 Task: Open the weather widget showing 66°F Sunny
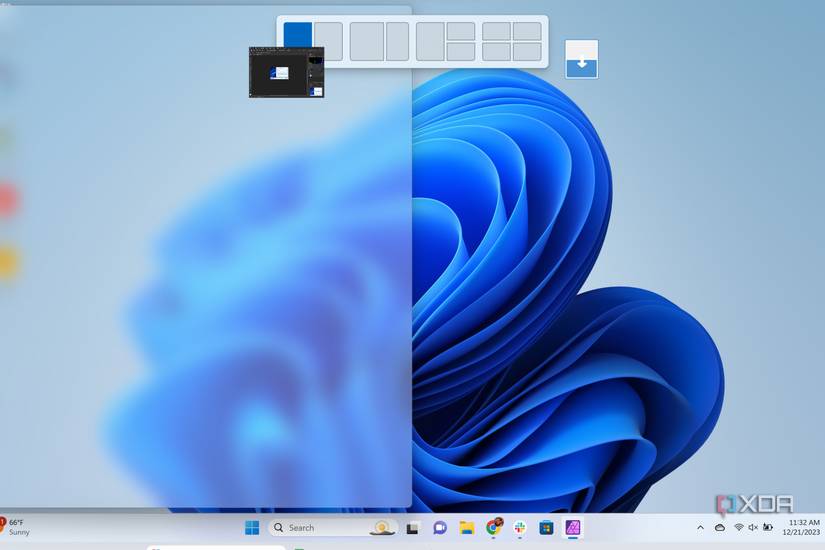point(15,527)
